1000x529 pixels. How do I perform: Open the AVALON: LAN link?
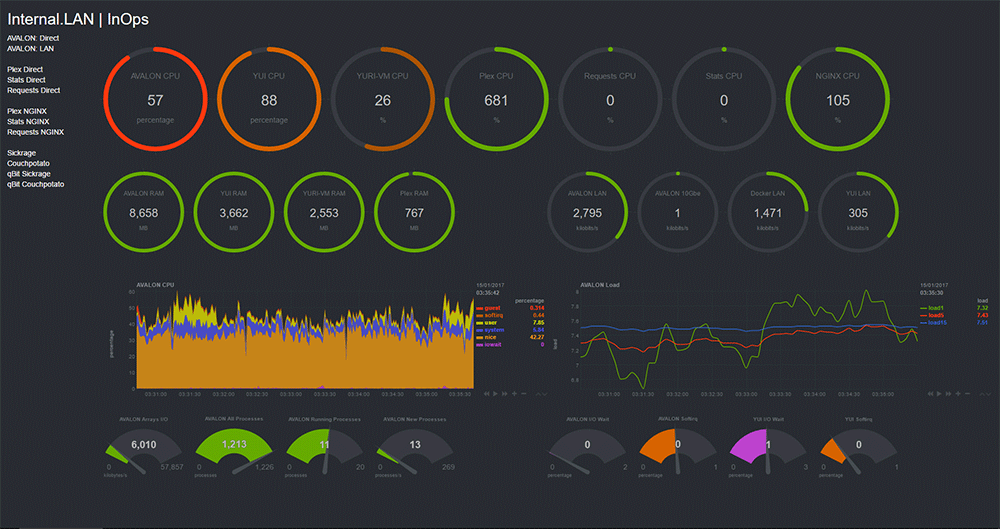click(x=31, y=48)
